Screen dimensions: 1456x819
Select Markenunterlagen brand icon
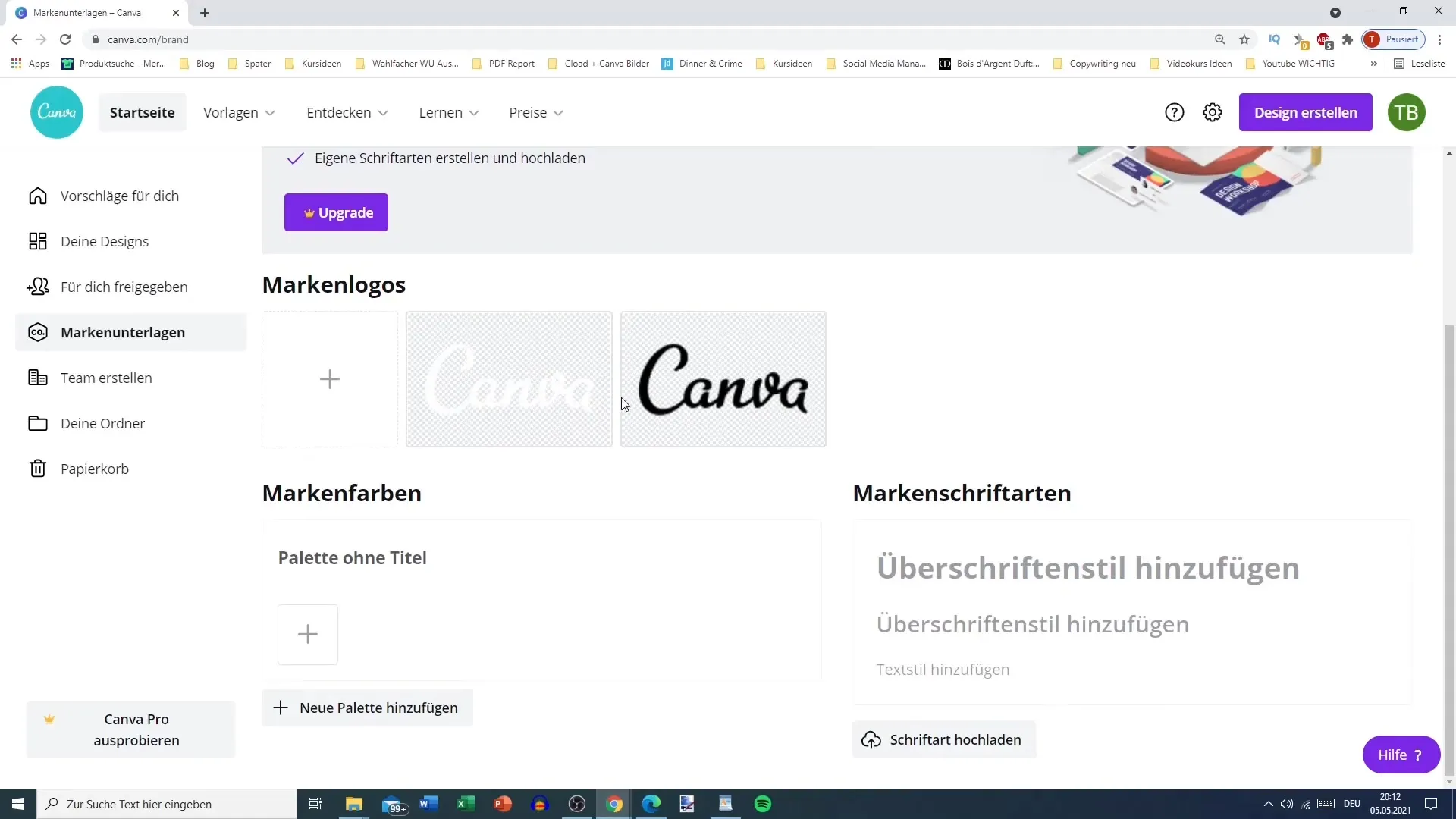[x=38, y=332]
